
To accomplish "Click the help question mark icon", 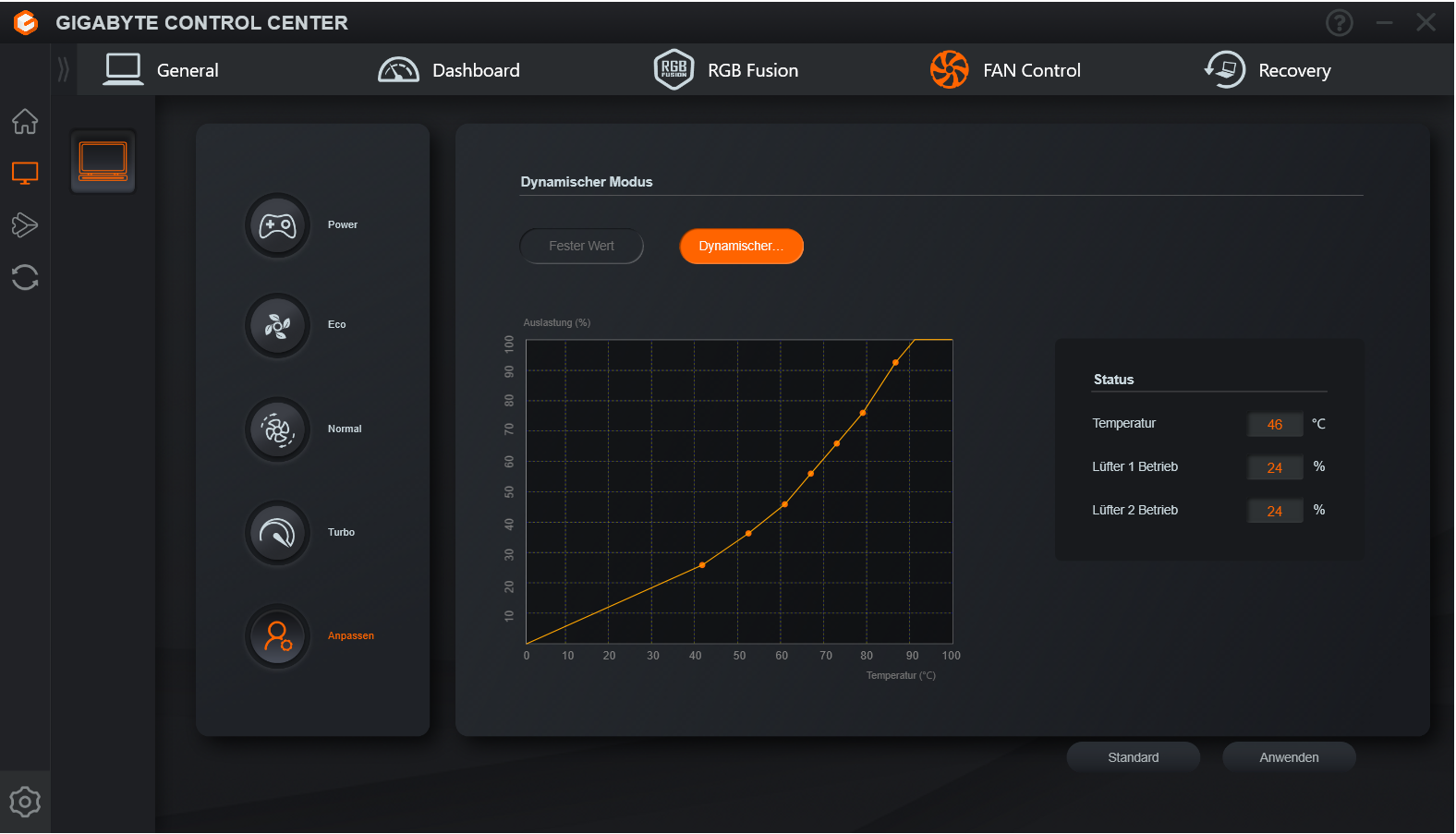I will click(1339, 23).
